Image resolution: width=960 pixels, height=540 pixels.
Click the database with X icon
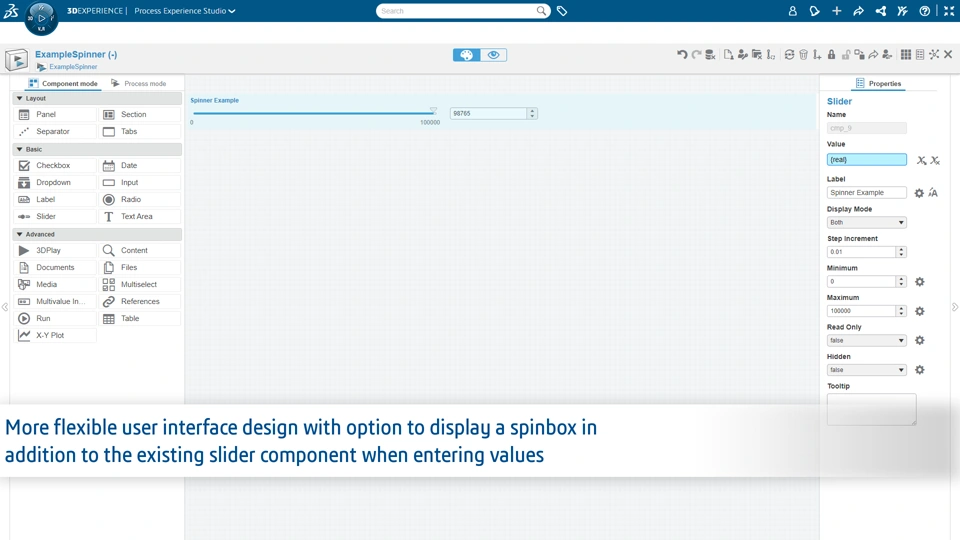point(710,54)
